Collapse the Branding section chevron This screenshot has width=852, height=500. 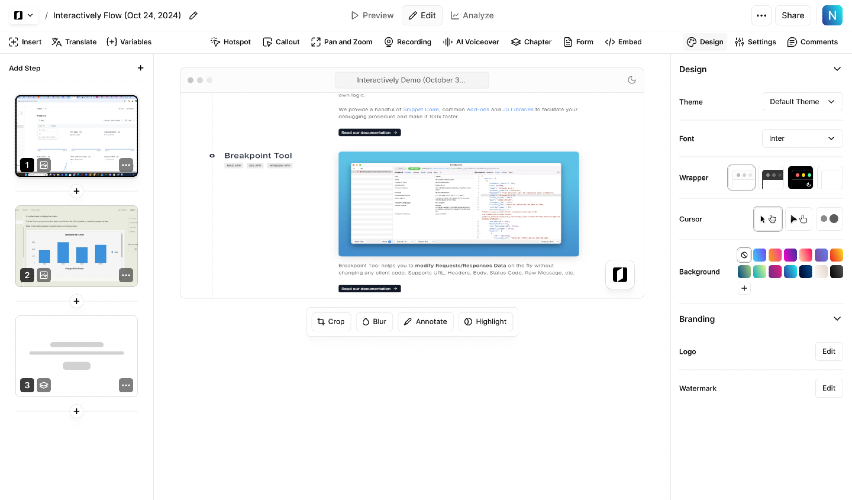pos(837,319)
